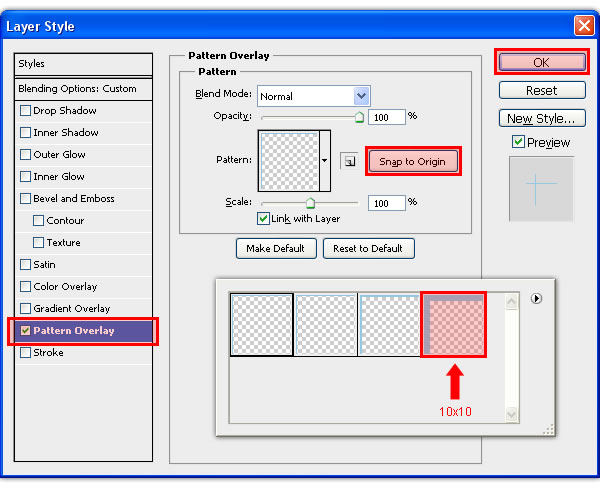Viewport: 600px width, 490px height.
Task: Select the second pattern thumbnail in picker
Action: pos(326,325)
